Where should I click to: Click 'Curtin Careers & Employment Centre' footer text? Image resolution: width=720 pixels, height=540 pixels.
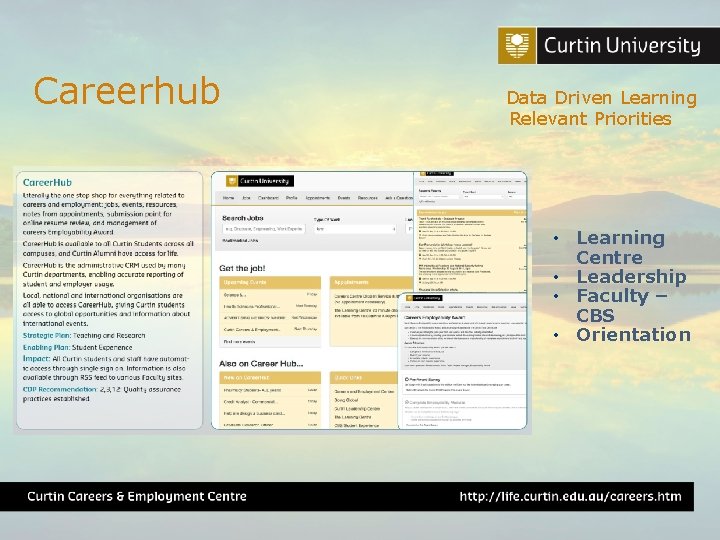pos(137,496)
